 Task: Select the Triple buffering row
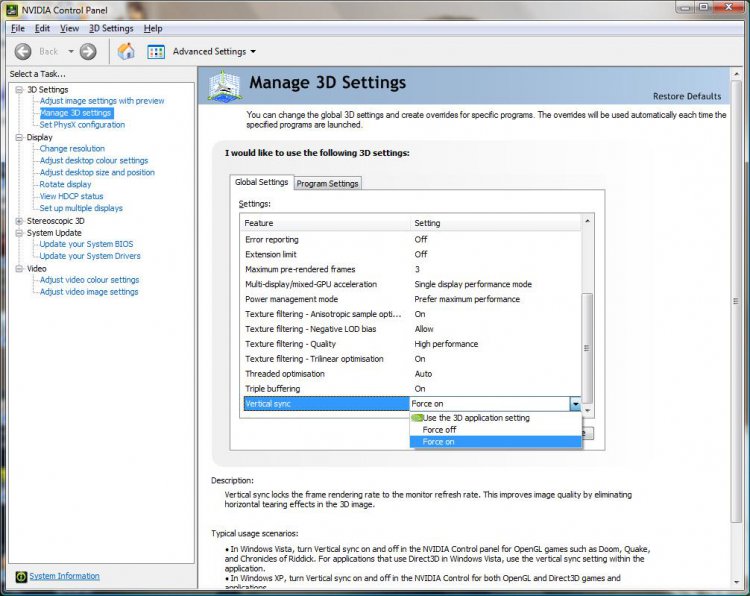coord(412,389)
